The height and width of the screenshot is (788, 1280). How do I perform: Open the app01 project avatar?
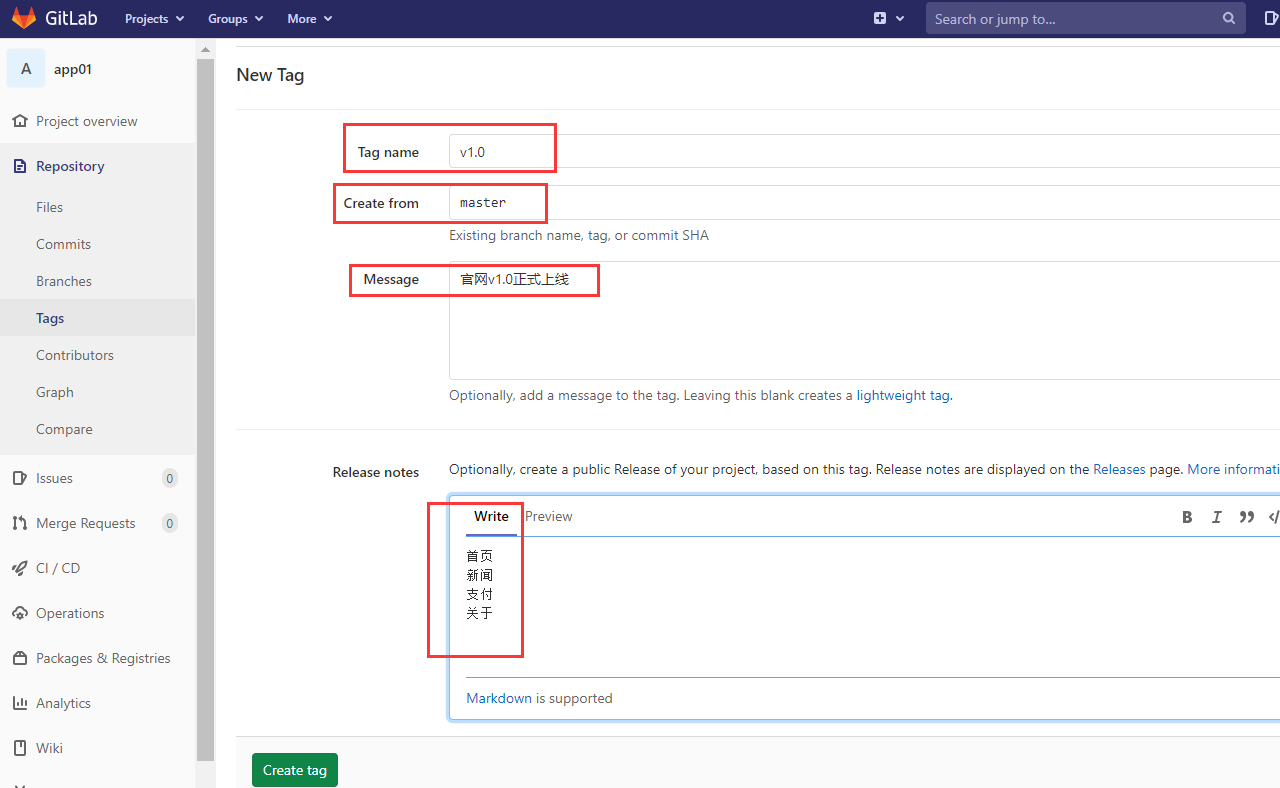26,69
